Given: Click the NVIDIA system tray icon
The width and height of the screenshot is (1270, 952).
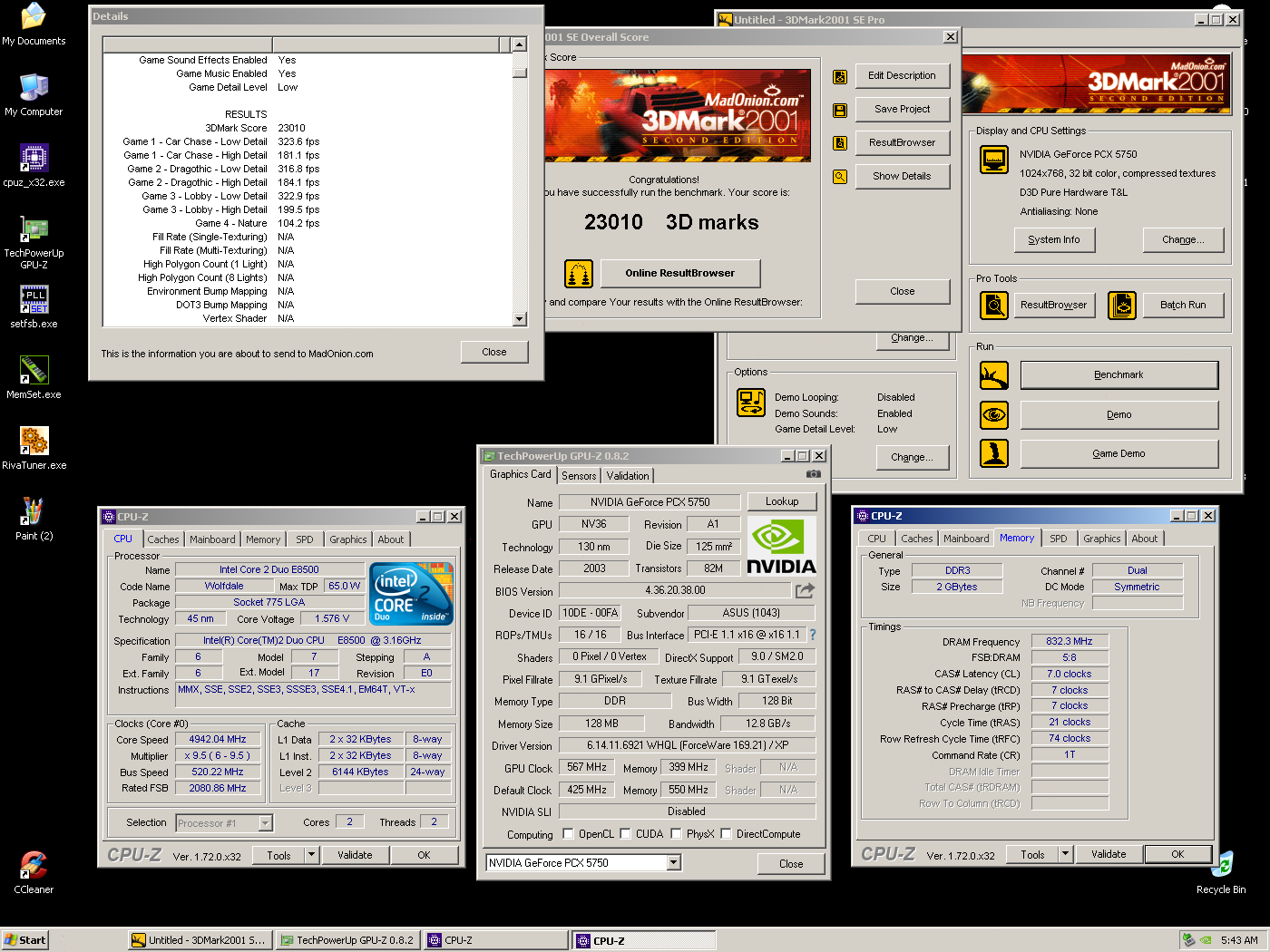Looking at the screenshot, I should coord(1206,940).
